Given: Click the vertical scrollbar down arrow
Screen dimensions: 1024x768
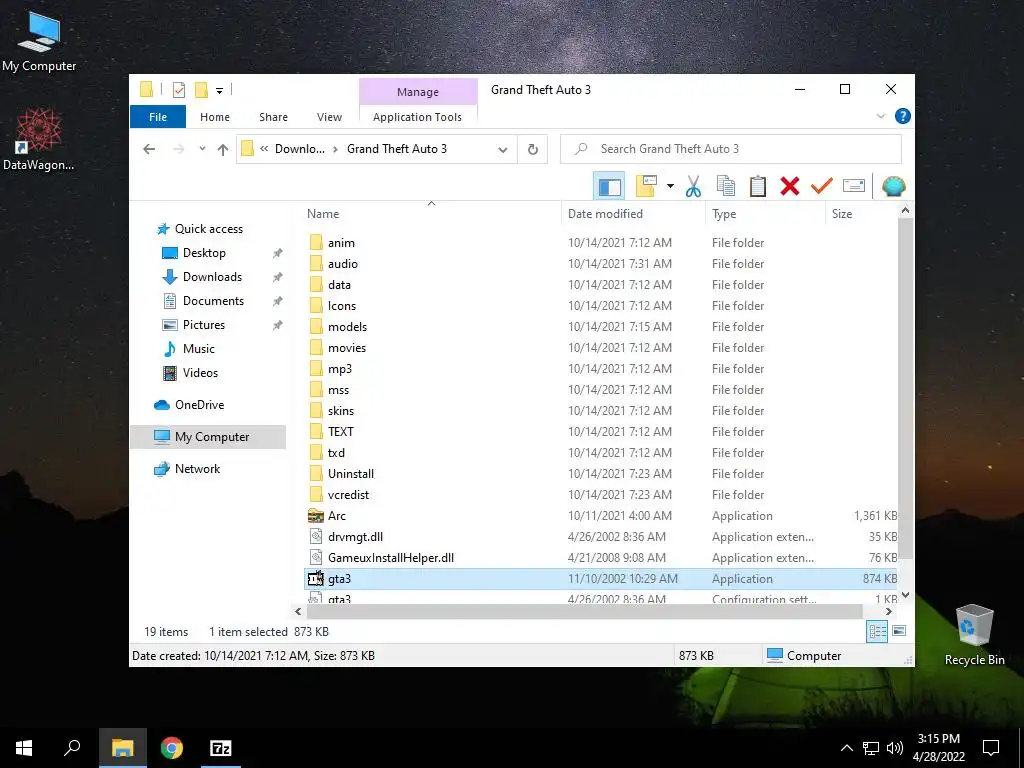Looking at the screenshot, I should click(905, 594).
